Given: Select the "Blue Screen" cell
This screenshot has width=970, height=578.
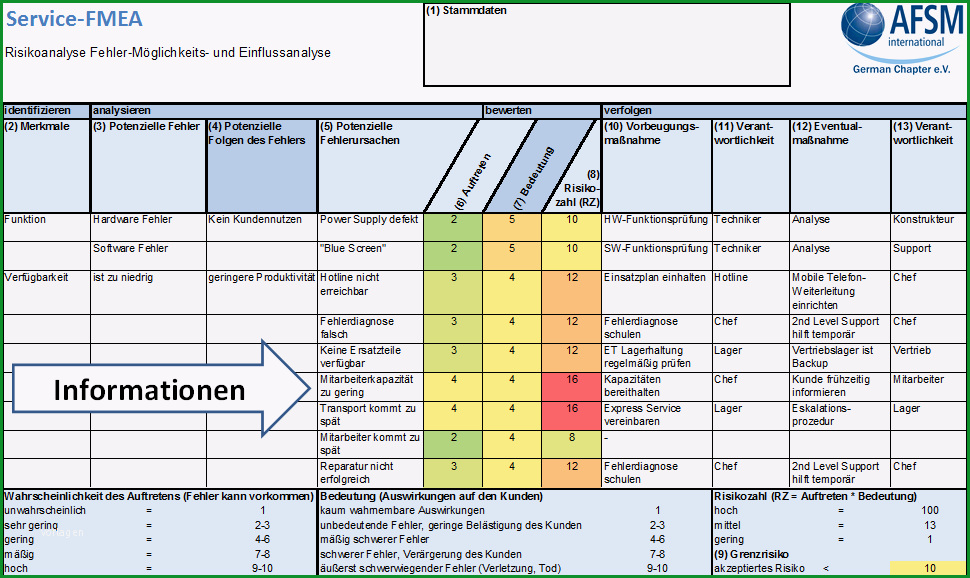Looking at the screenshot, I should [x=371, y=256].
